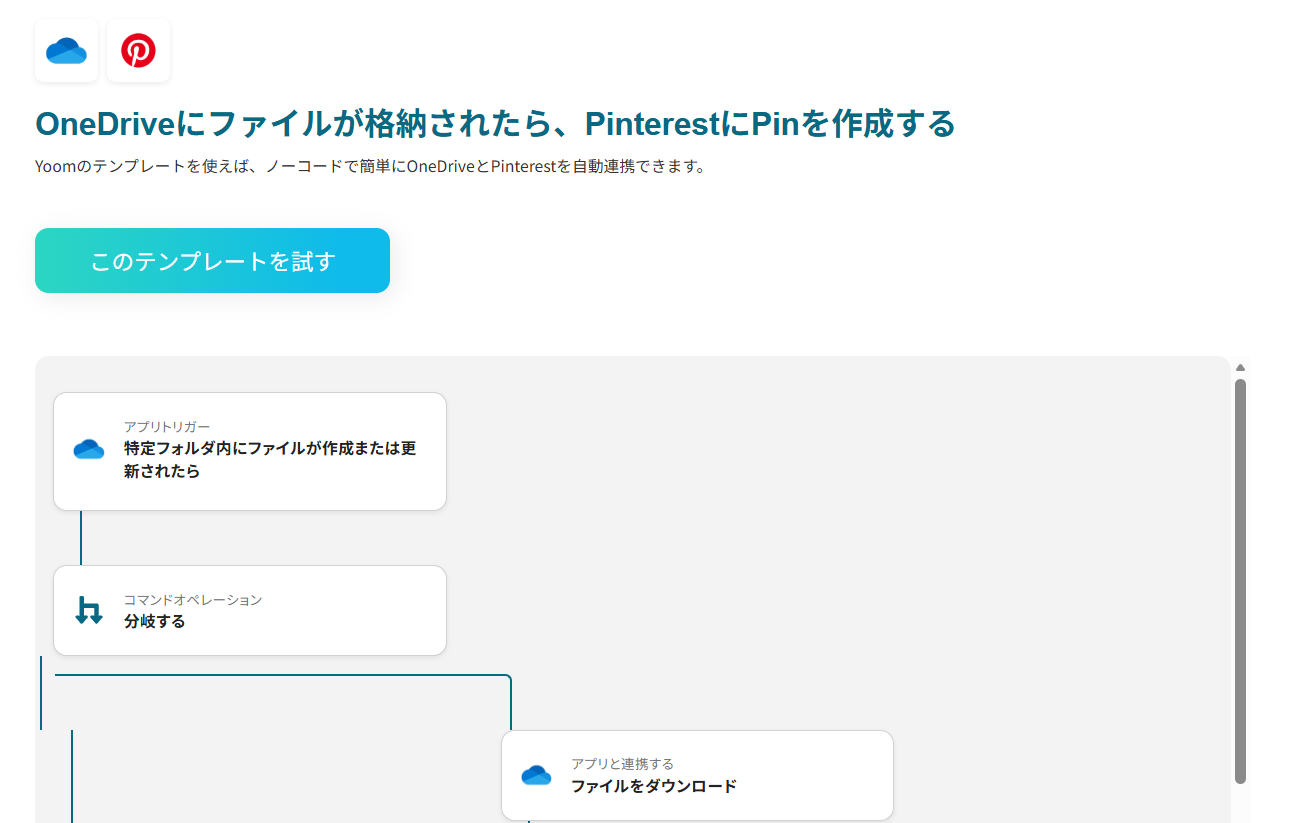
Task: Click the OneDrive logo at page top
Action: (x=66, y=50)
